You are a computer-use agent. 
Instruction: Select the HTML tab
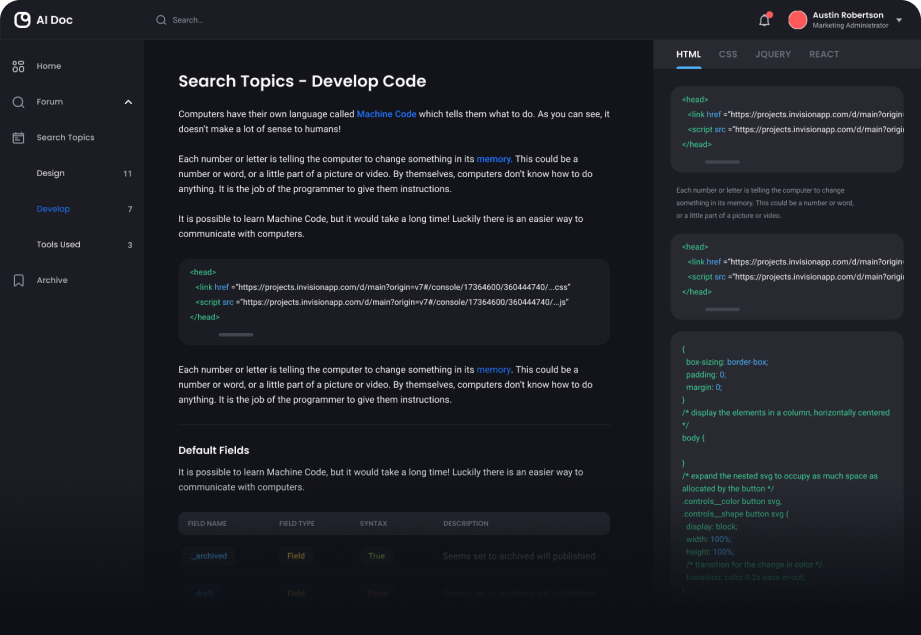click(x=688, y=55)
